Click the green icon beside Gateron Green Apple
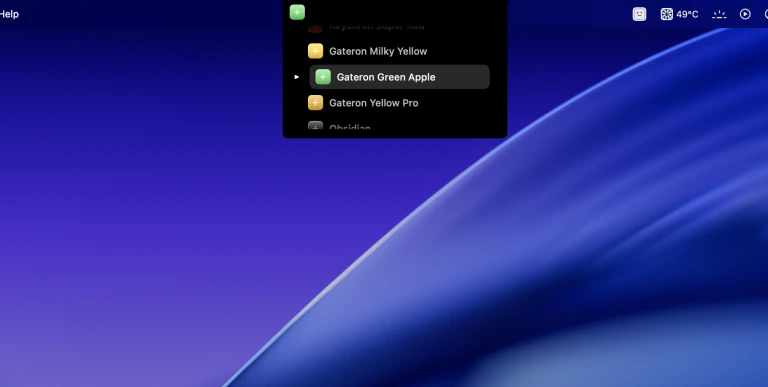 (323, 77)
